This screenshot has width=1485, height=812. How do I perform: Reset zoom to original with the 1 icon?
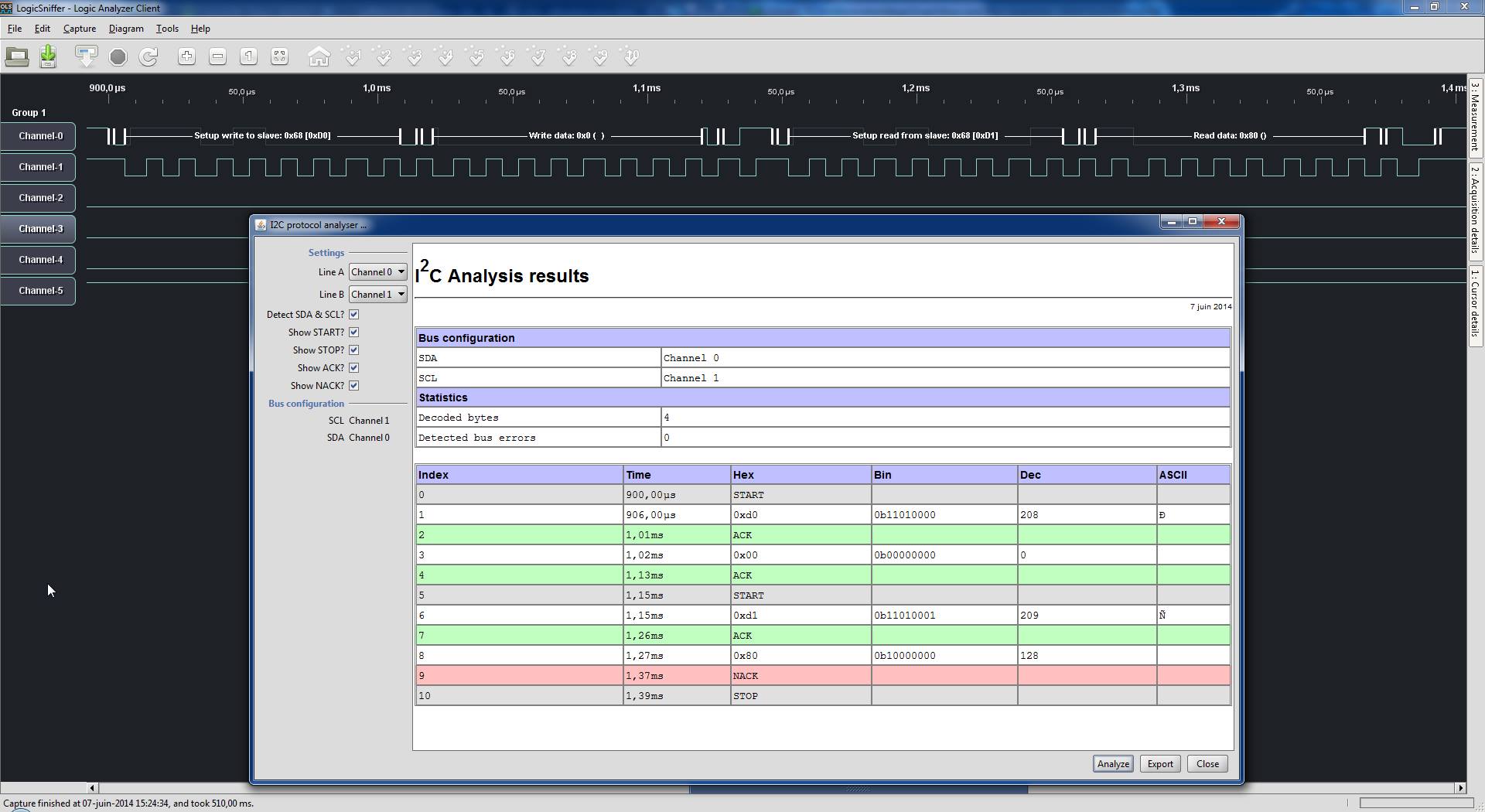[x=248, y=56]
